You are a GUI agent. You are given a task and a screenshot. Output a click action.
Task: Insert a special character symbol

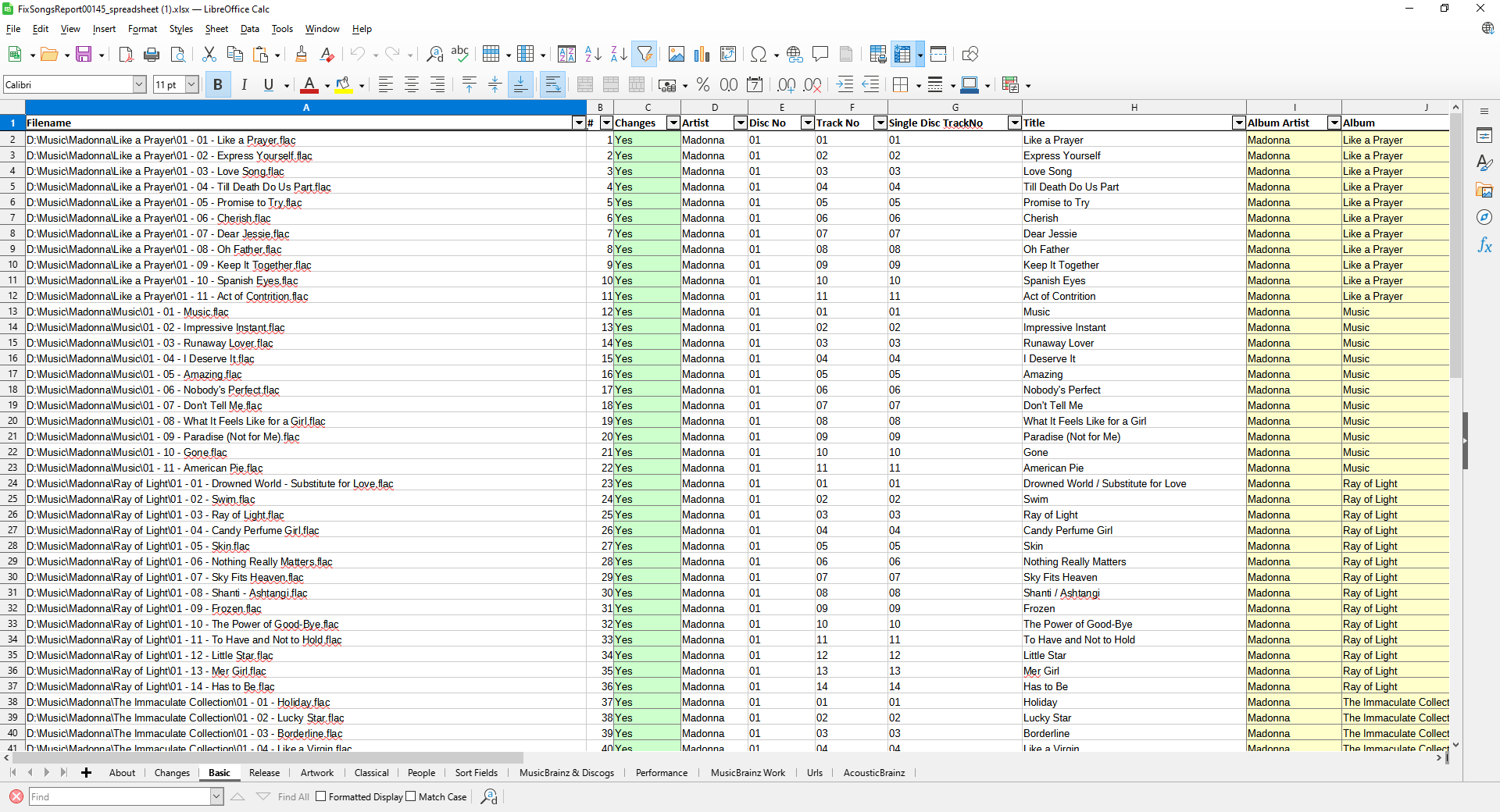tap(758, 54)
